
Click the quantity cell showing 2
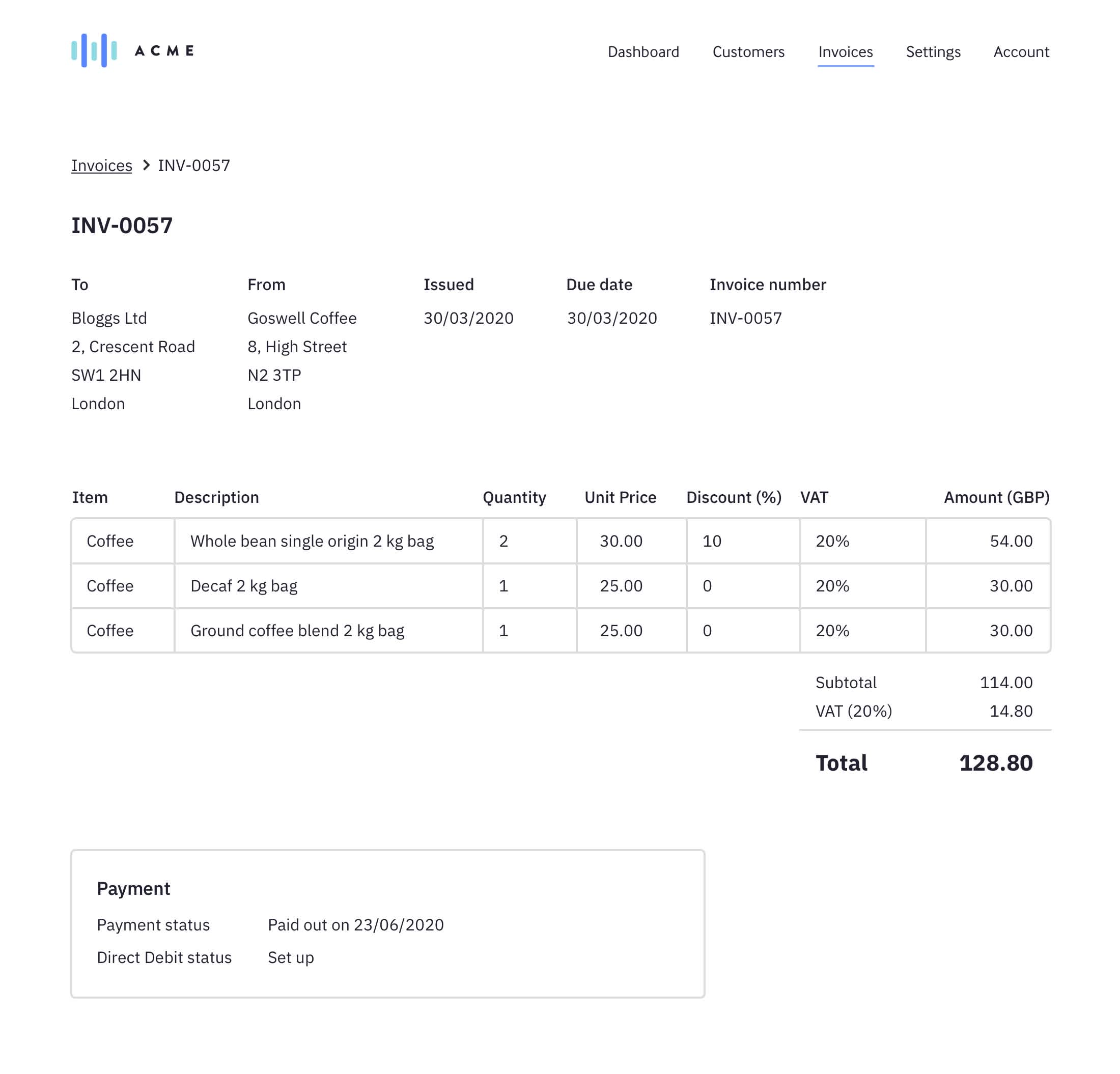point(503,541)
